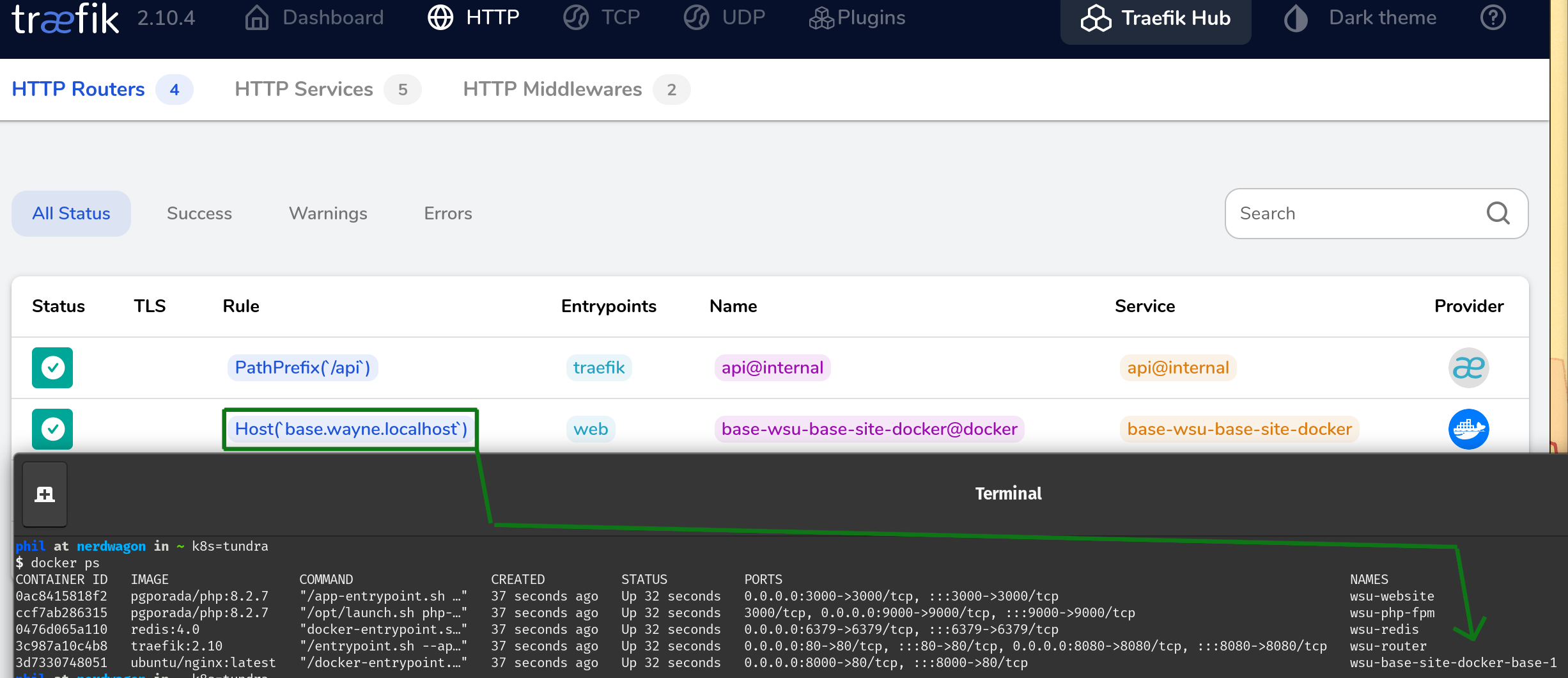Click the Service column header

(1145, 306)
